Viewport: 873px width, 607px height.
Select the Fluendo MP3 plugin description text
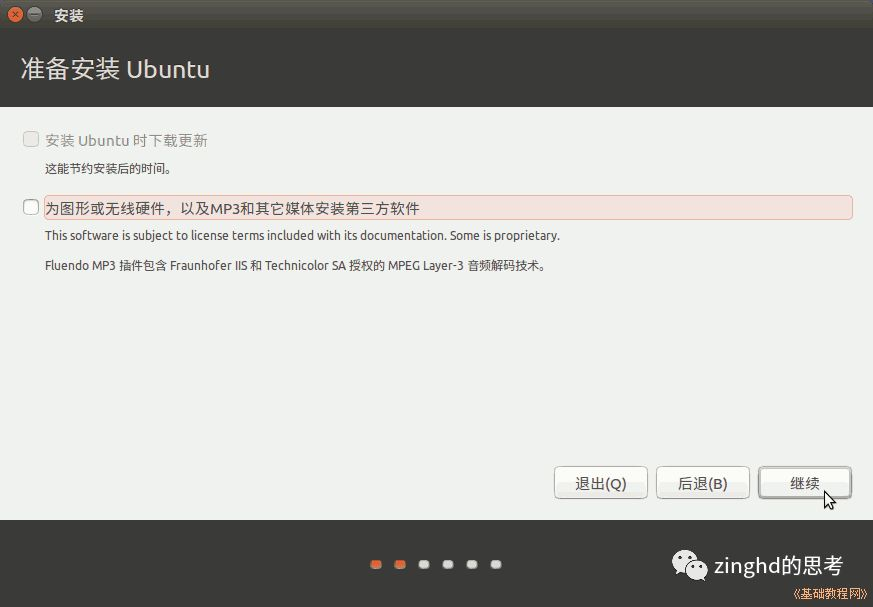click(295, 266)
